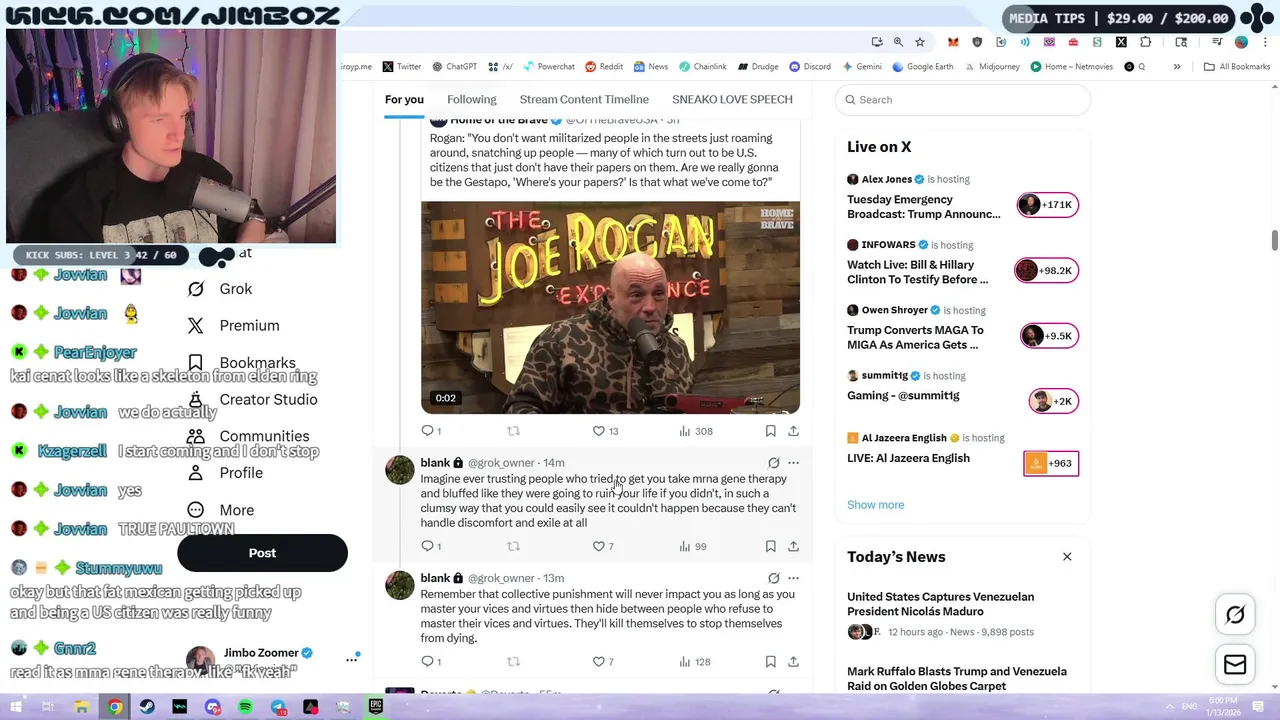Viewport: 1280px width, 720px height.
Task: Switch to the Following tab
Action: [x=472, y=100]
